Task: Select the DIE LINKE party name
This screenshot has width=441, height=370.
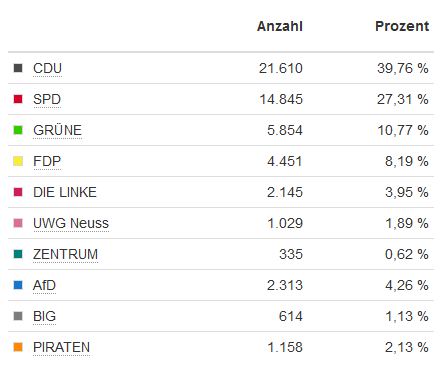Action: point(65,192)
